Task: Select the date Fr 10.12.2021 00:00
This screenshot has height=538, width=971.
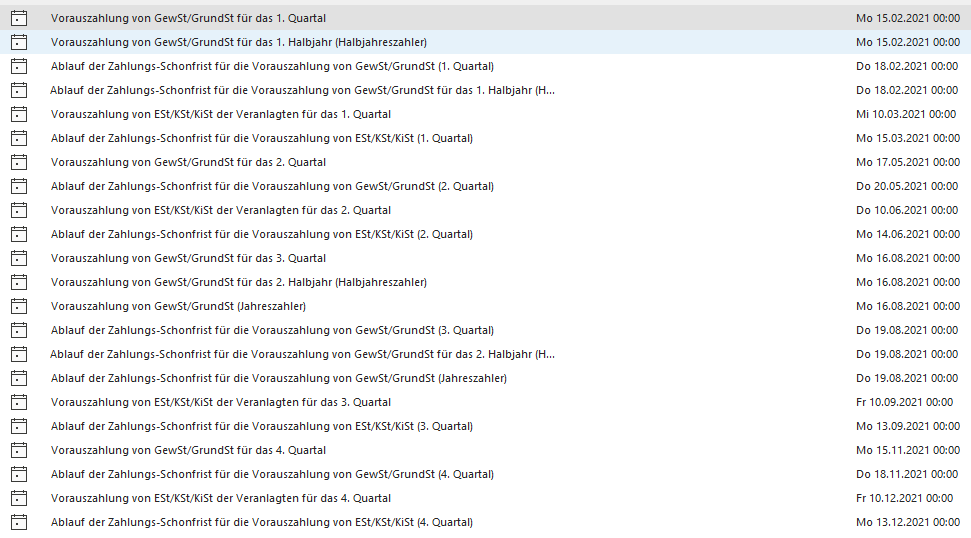Action: 904,498
